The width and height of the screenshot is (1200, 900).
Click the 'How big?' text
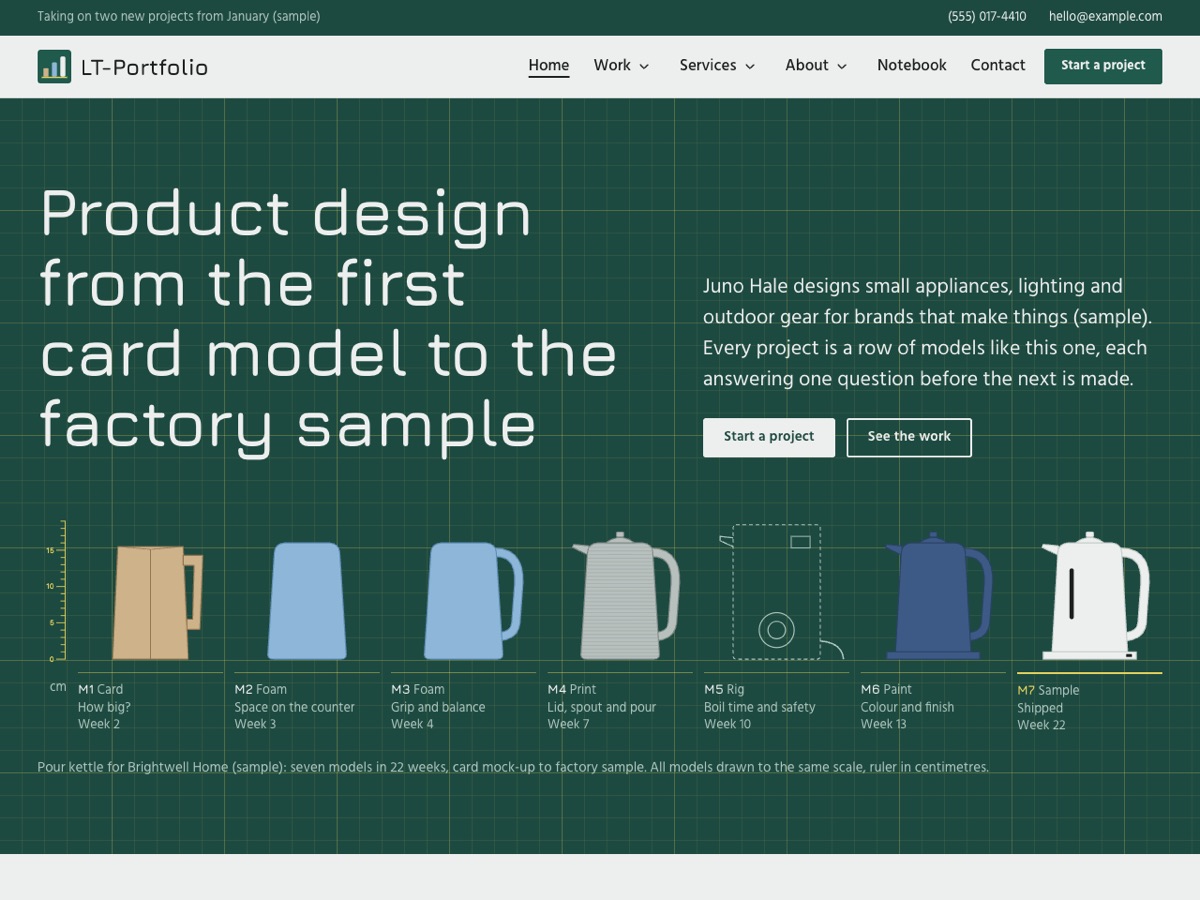(x=104, y=707)
